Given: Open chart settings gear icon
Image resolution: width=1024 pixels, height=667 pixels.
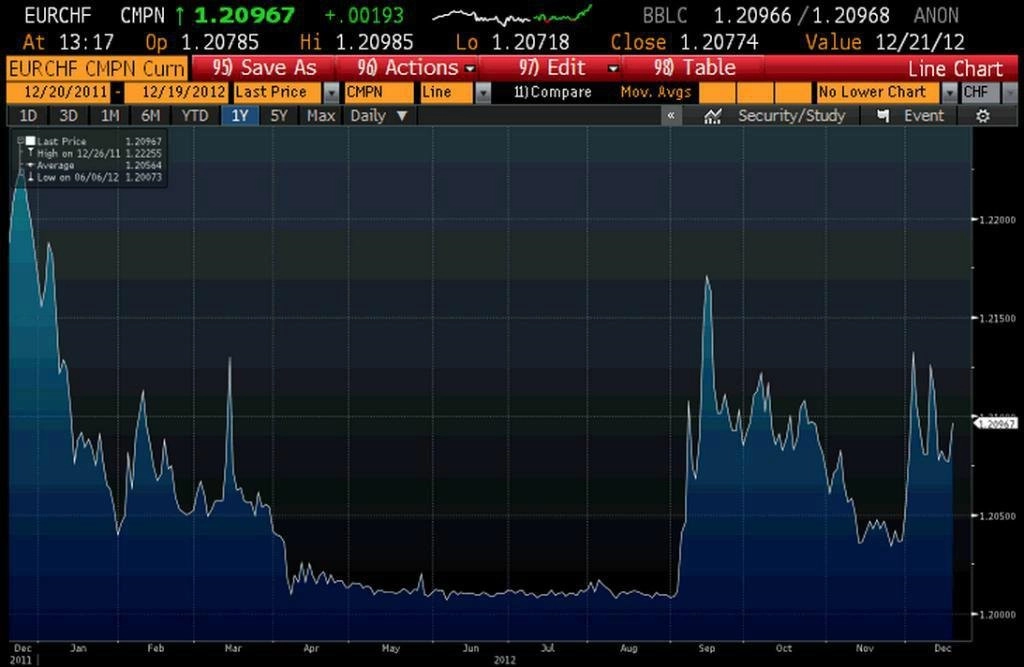Looking at the screenshot, I should [x=982, y=116].
